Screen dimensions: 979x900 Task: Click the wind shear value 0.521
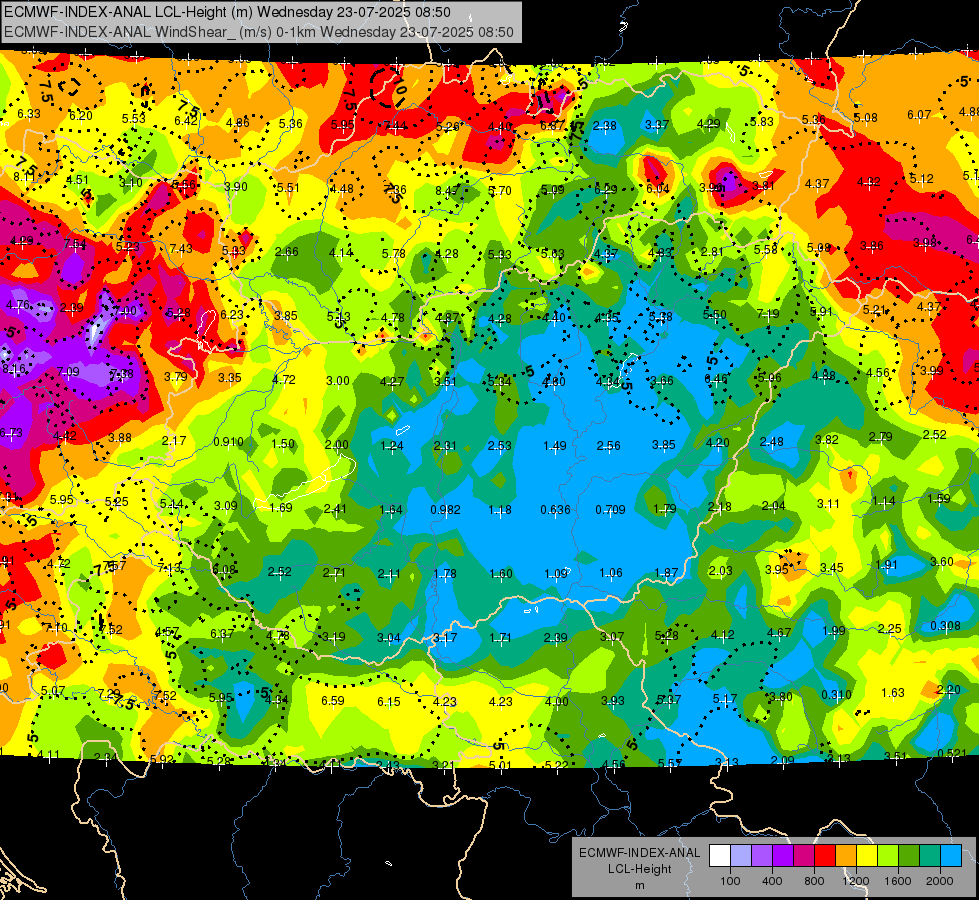[x=952, y=753]
